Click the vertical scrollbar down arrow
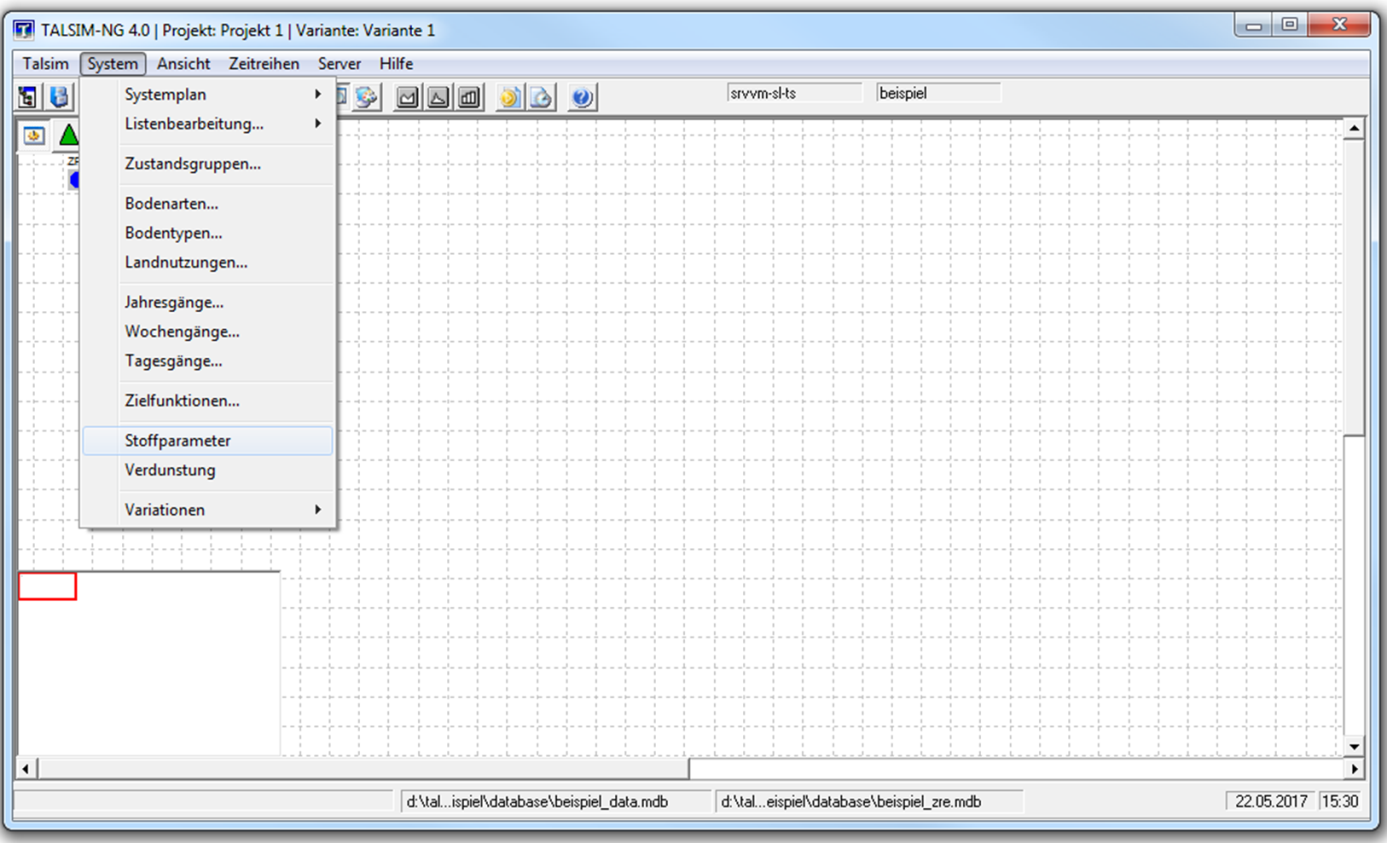1387x843 pixels. tap(1355, 746)
